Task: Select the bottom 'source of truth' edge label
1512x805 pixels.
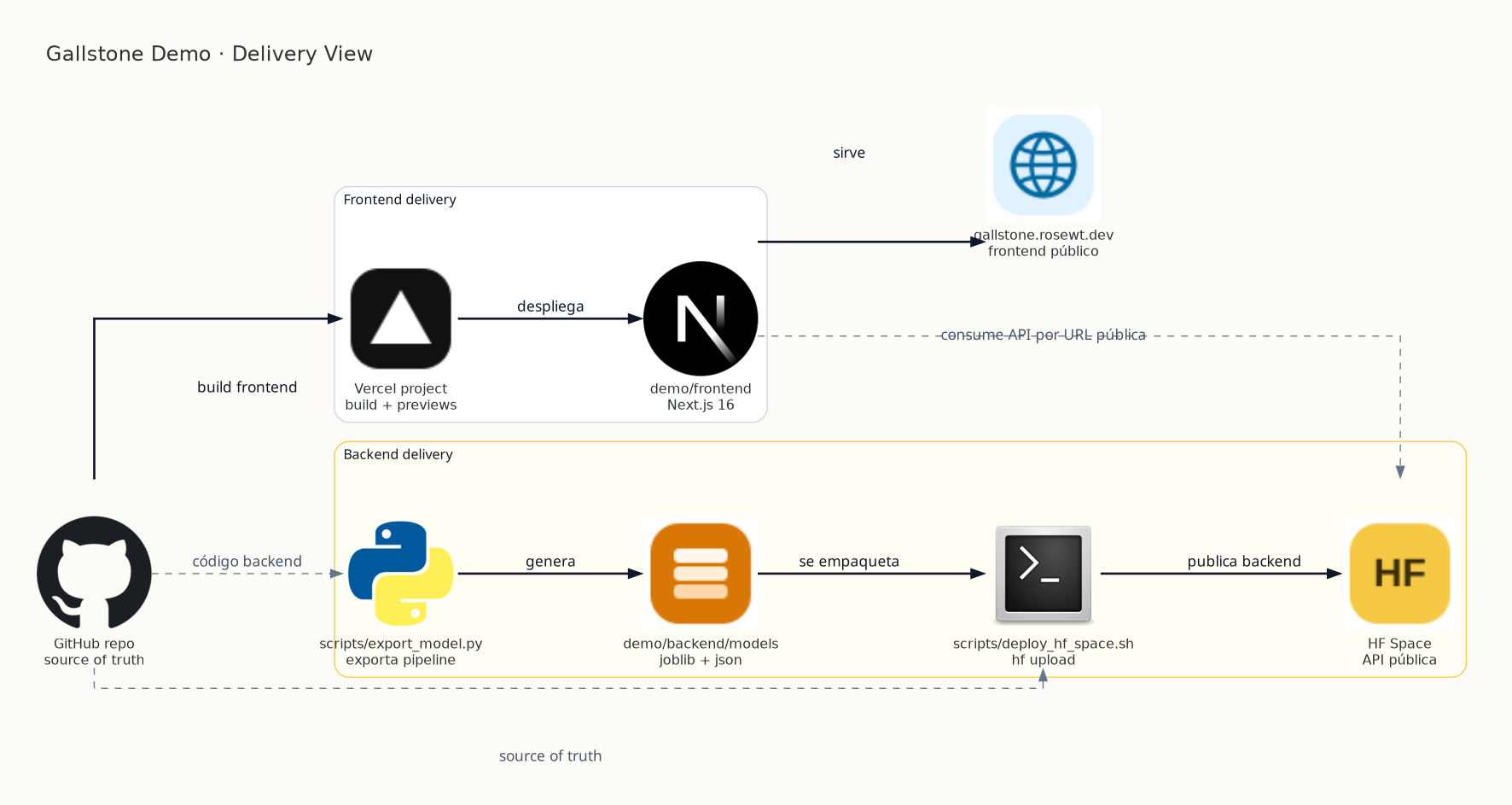Action: [550, 756]
